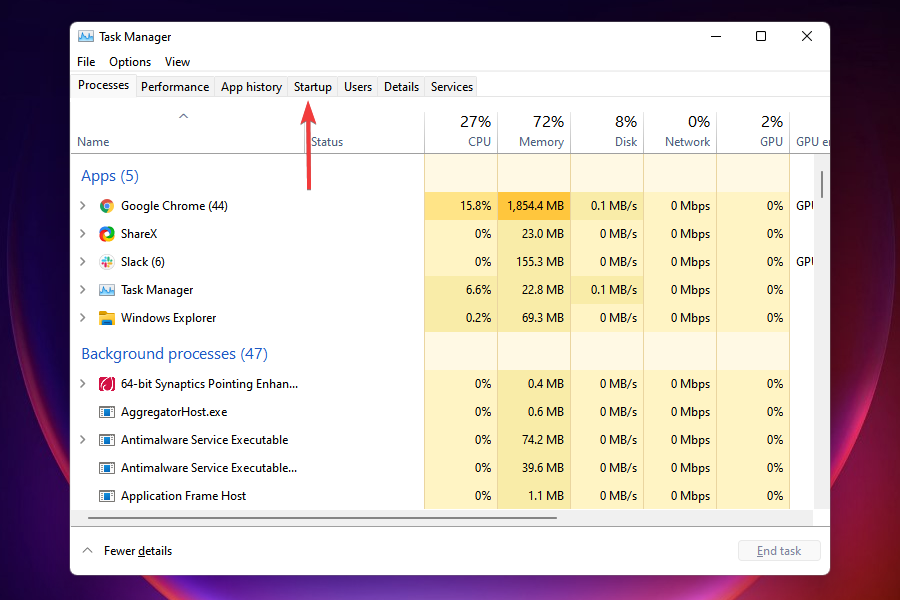Click the AggregatorHost.exe icon
The width and height of the screenshot is (900, 600).
click(x=107, y=412)
